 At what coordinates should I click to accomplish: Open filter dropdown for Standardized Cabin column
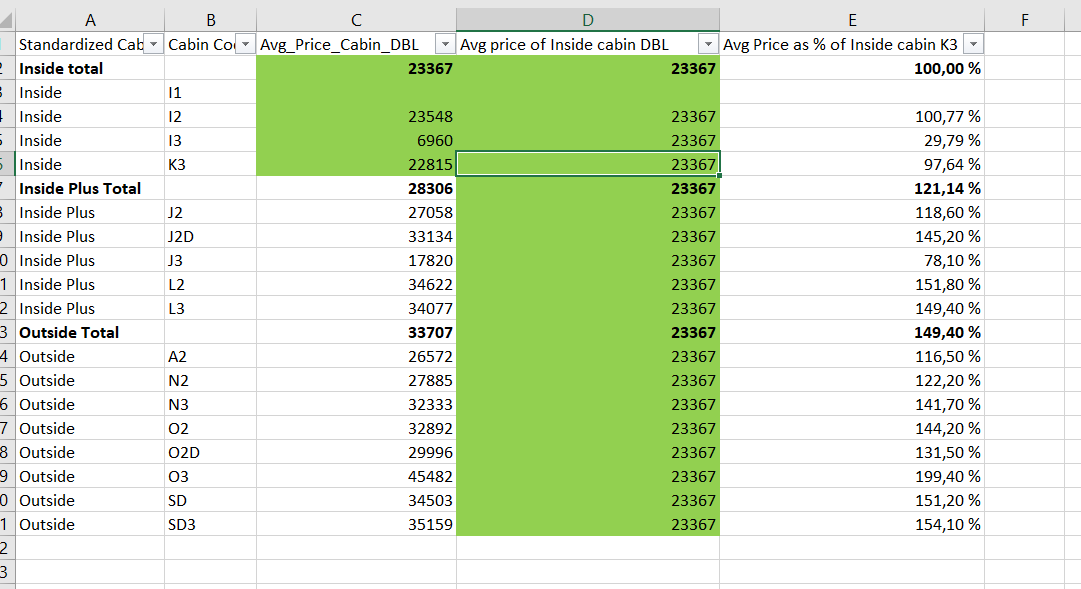pyautogui.click(x=154, y=44)
